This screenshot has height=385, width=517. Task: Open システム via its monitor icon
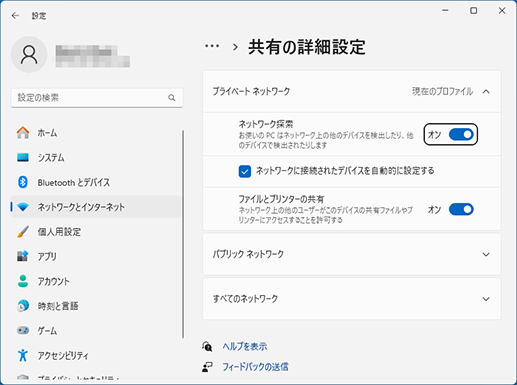(23, 157)
